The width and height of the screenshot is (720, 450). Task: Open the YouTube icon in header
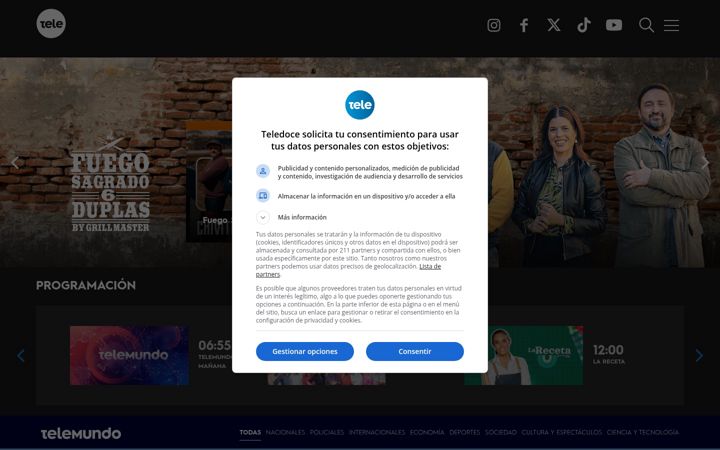(x=614, y=25)
